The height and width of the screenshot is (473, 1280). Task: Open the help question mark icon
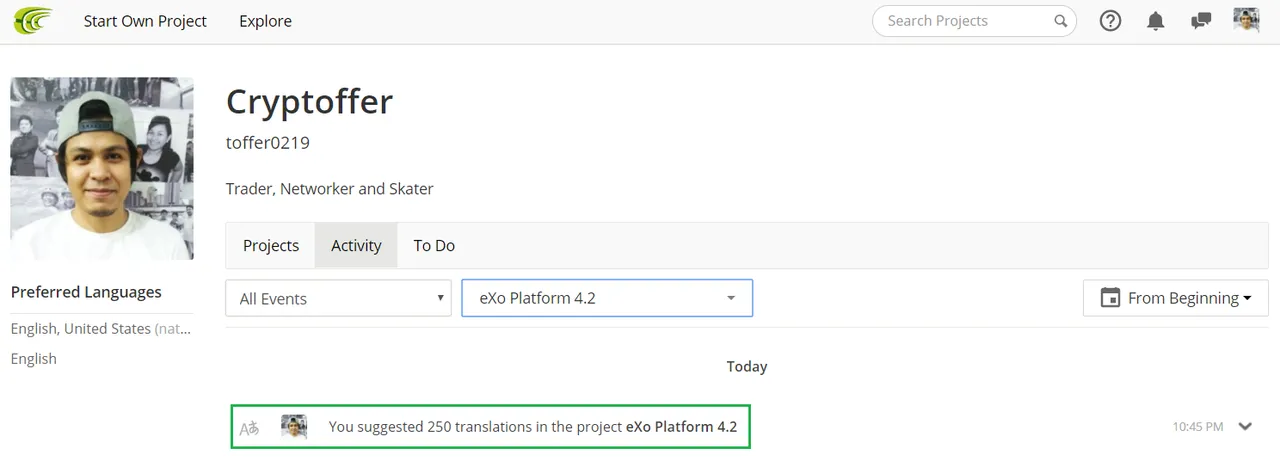[x=1110, y=21]
